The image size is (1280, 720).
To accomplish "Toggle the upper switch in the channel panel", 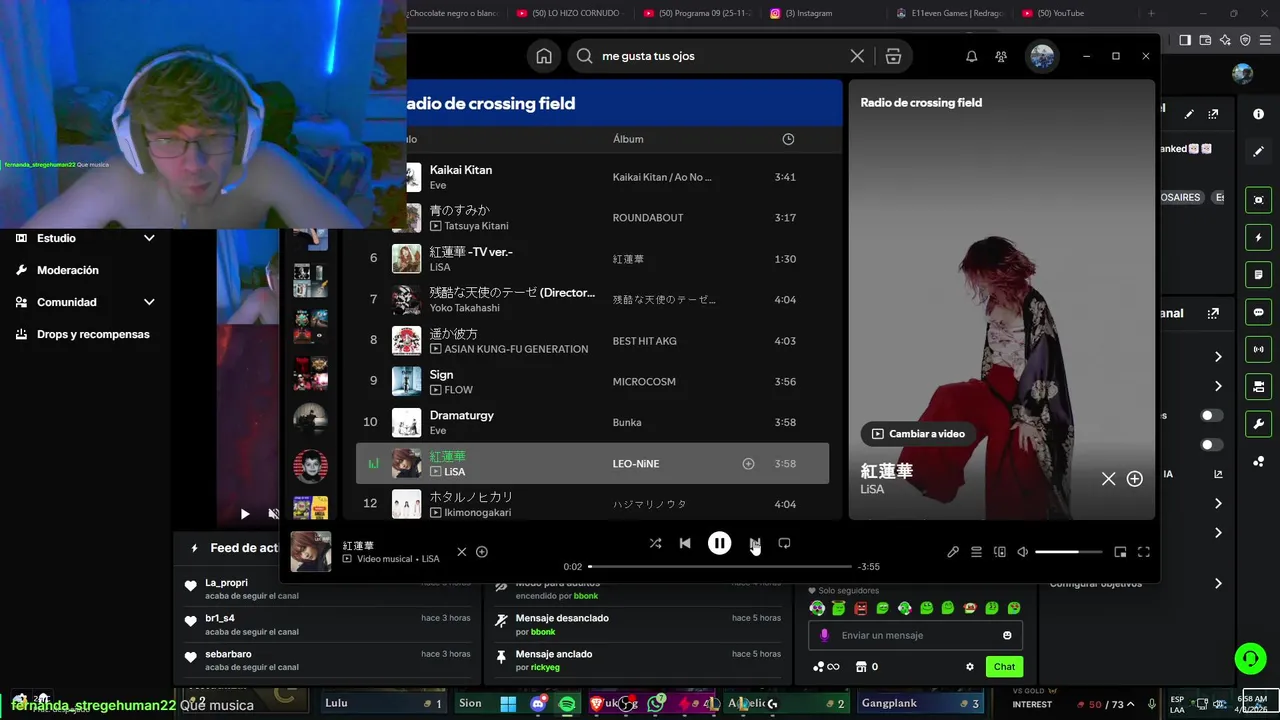I will click(x=1211, y=415).
